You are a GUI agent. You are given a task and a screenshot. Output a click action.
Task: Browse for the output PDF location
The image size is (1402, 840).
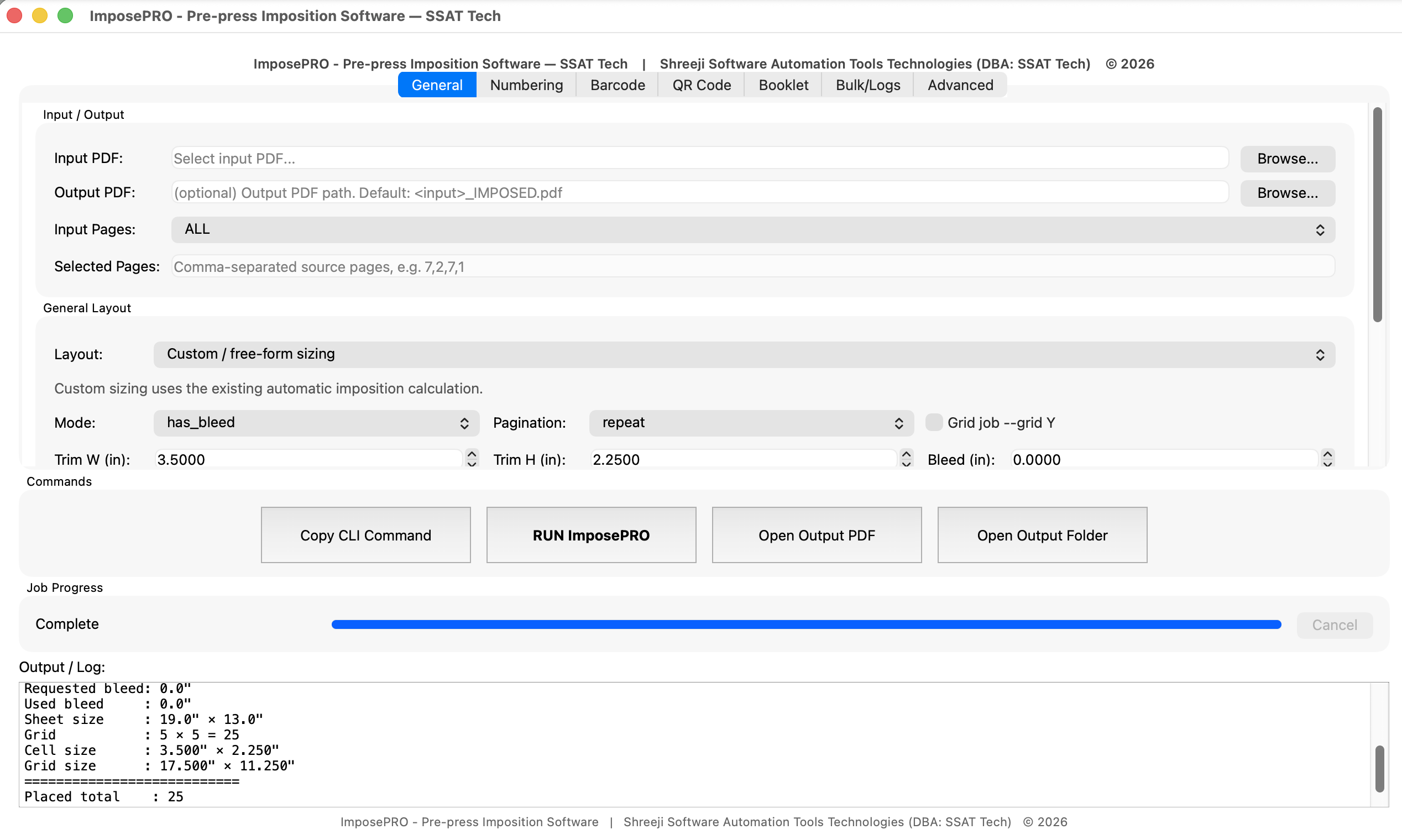[x=1287, y=193]
